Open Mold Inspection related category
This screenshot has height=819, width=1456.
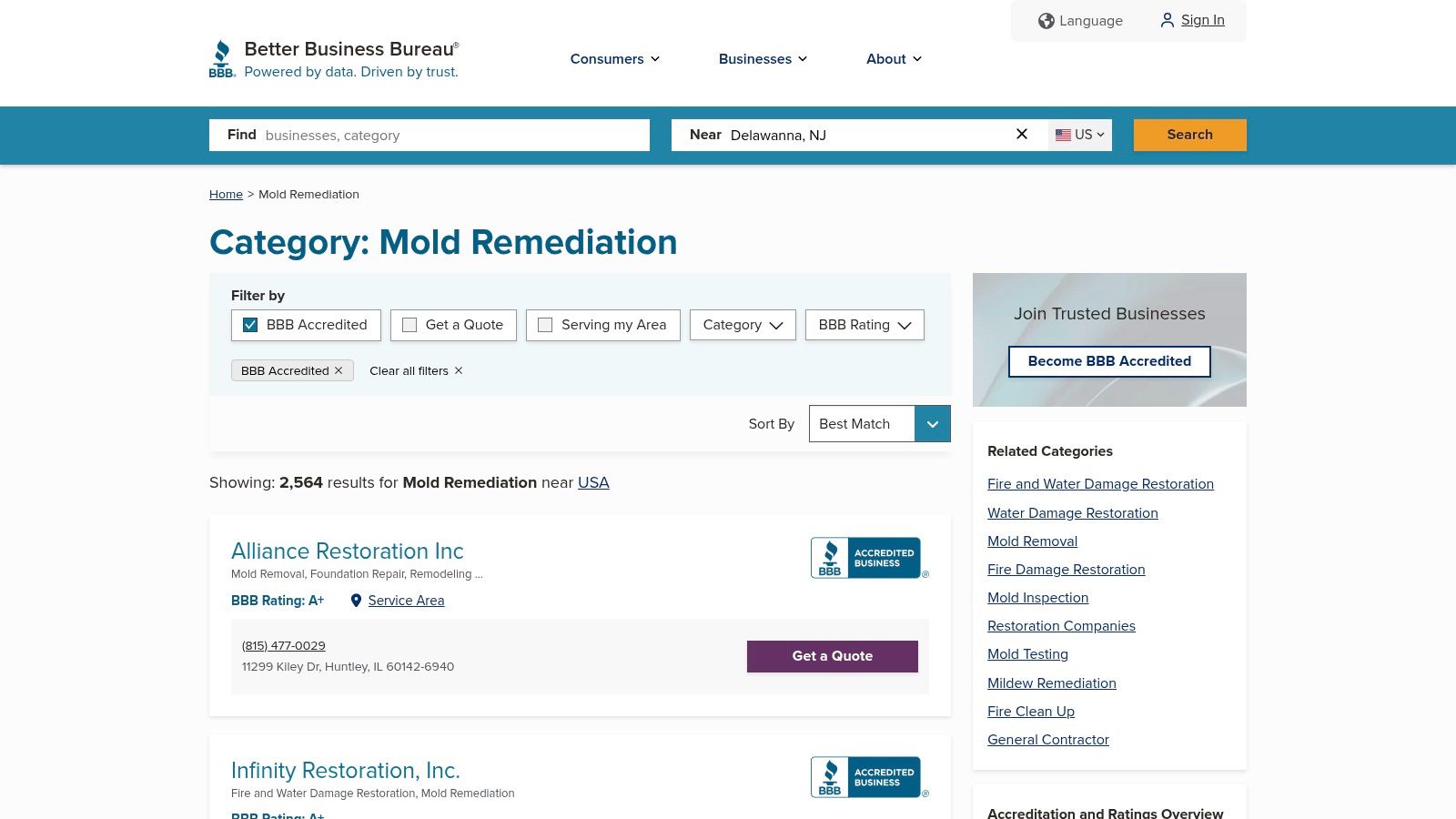tap(1038, 598)
